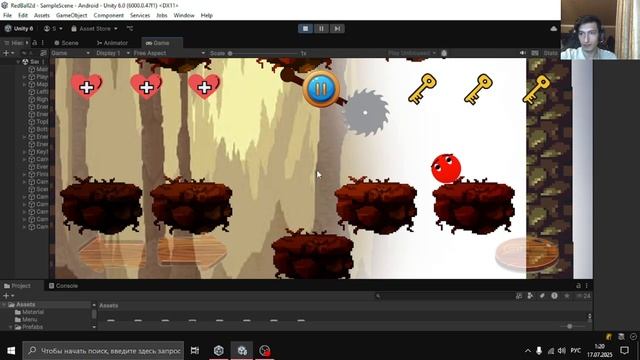Open the Component menu
640x360 pixels.
[x=109, y=16]
